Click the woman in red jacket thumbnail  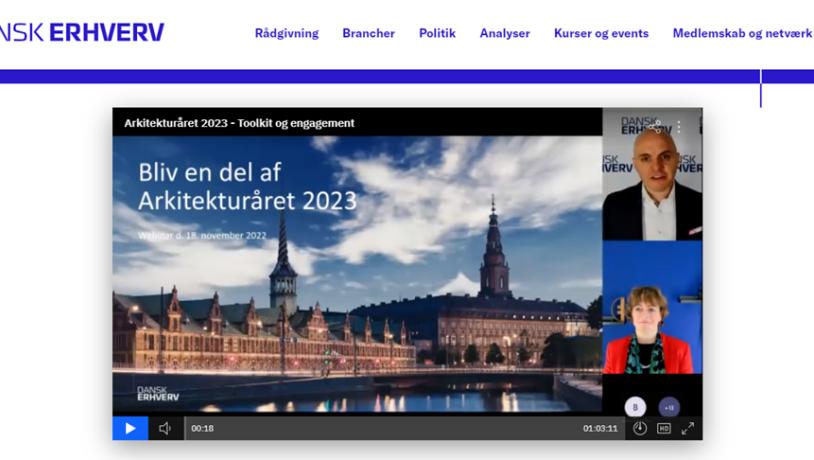click(x=652, y=307)
